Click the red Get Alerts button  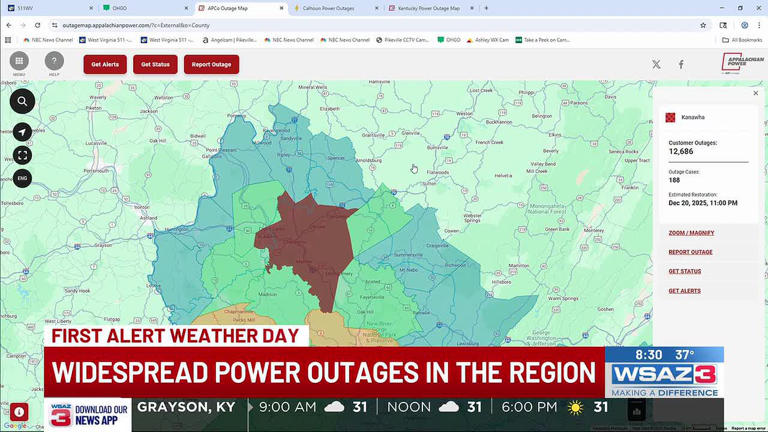105,64
